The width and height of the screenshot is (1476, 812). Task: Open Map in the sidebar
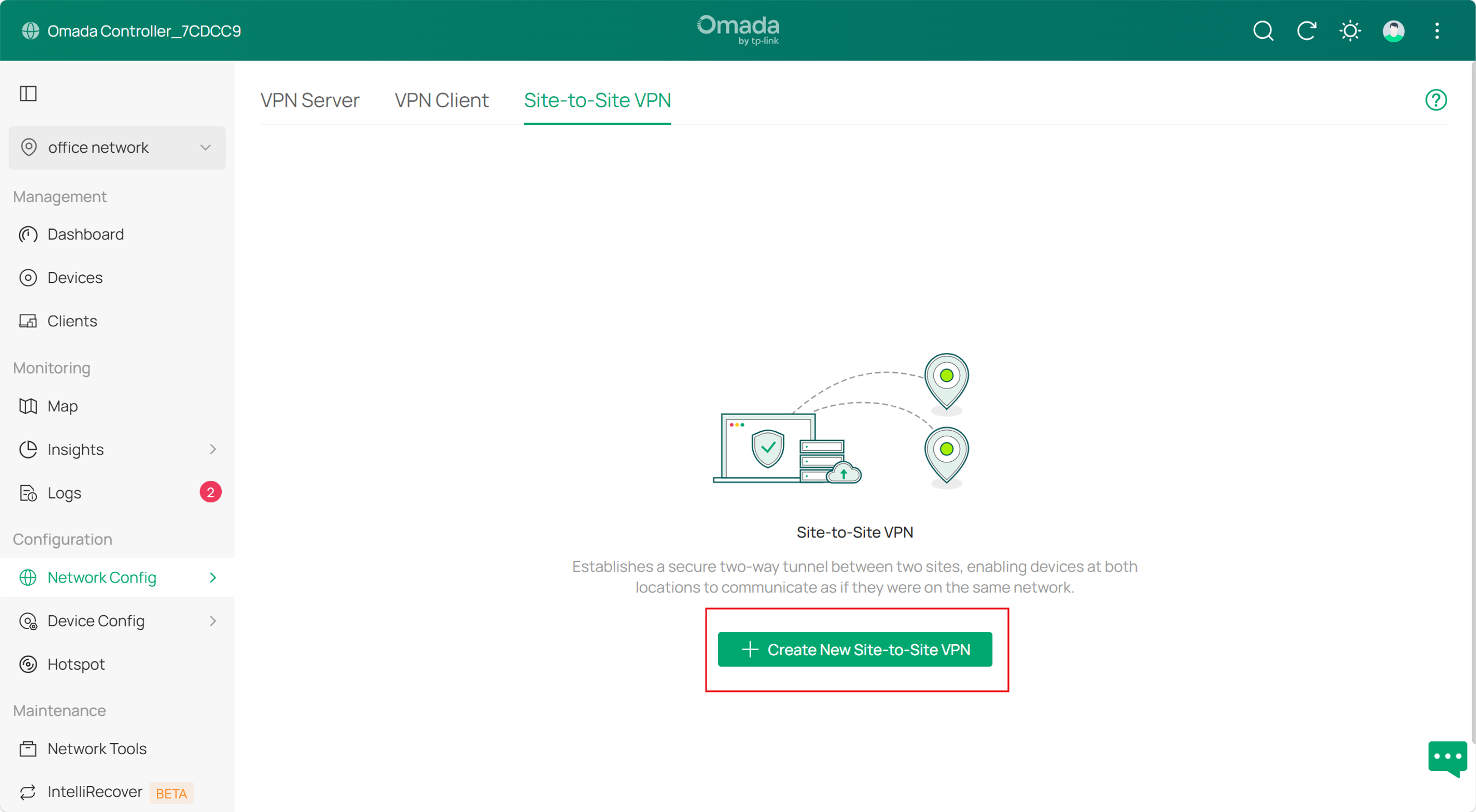click(x=117, y=406)
